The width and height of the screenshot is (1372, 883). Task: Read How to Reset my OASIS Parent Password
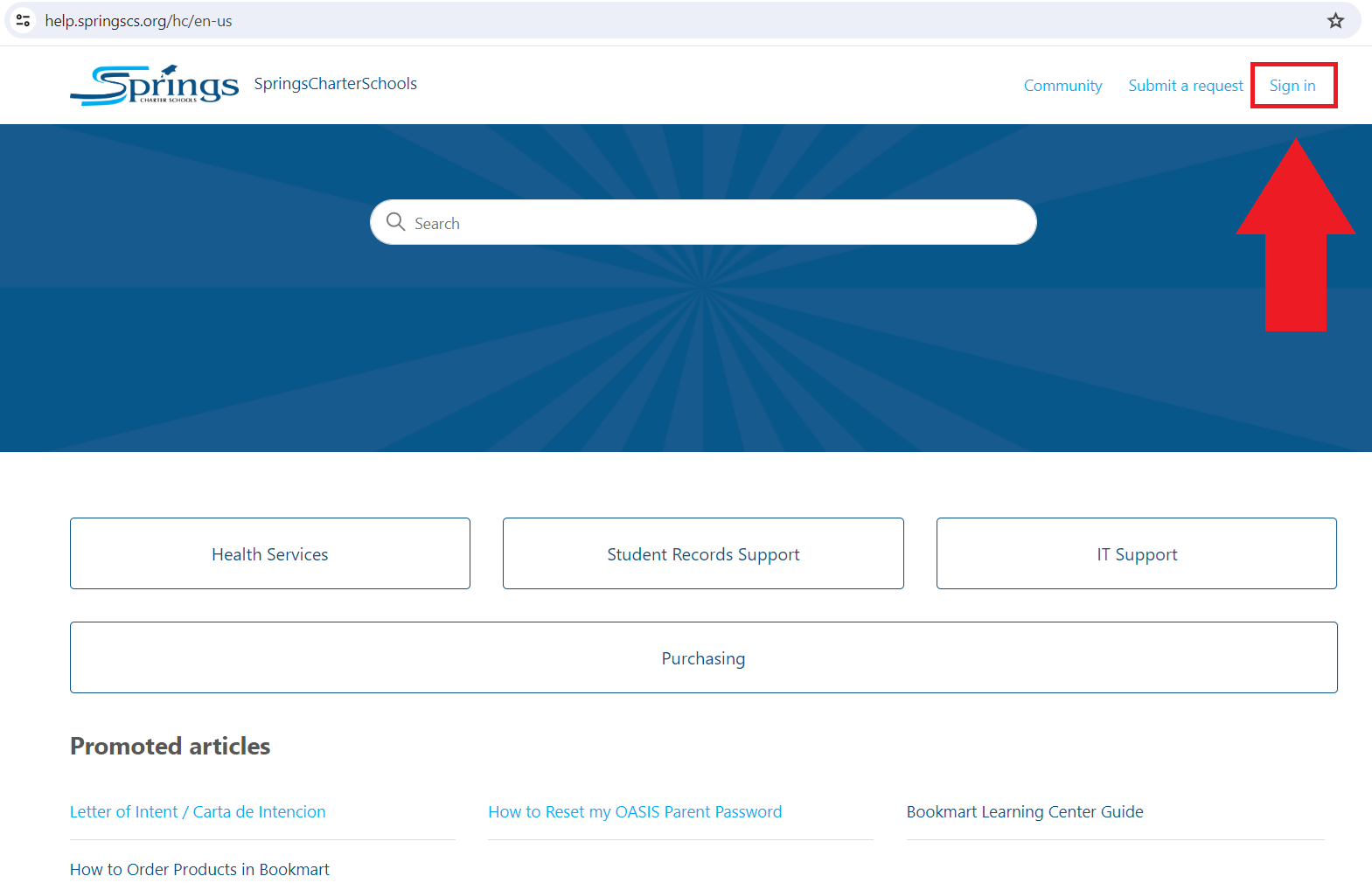click(x=635, y=812)
